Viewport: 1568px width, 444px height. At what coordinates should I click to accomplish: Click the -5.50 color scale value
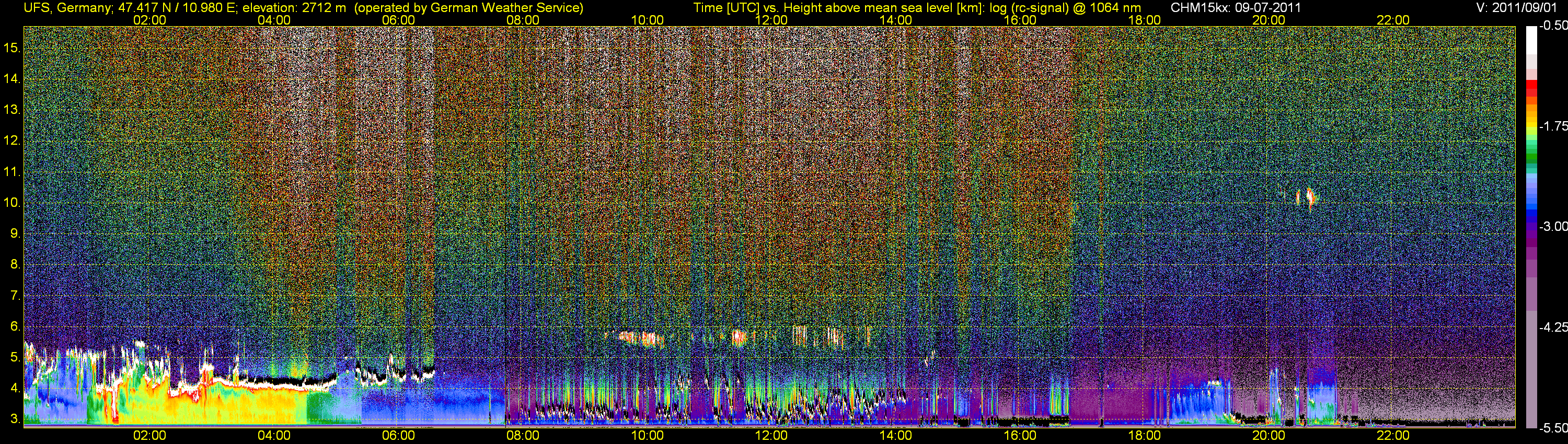tap(1553, 428)
